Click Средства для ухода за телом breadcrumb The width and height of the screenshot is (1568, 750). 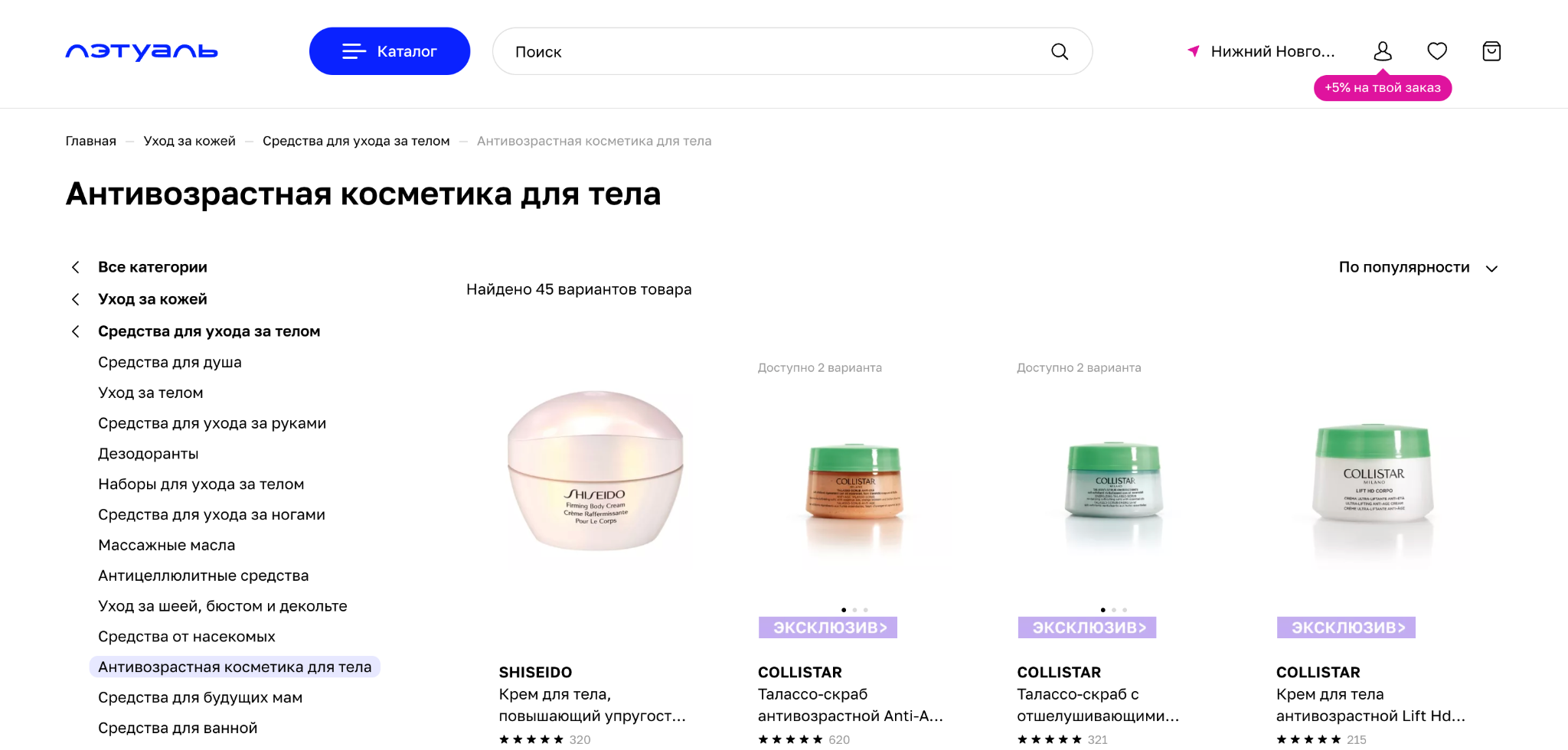356,141
